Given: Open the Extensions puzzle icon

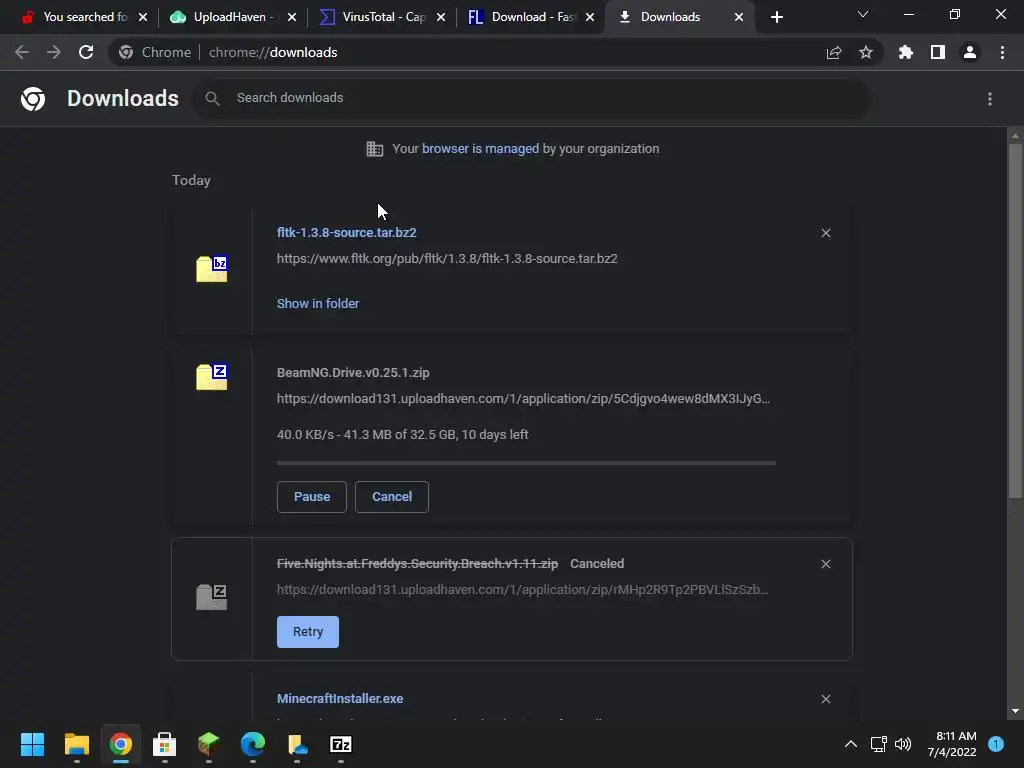Looking at the screenshot, I should click(906, 52).
